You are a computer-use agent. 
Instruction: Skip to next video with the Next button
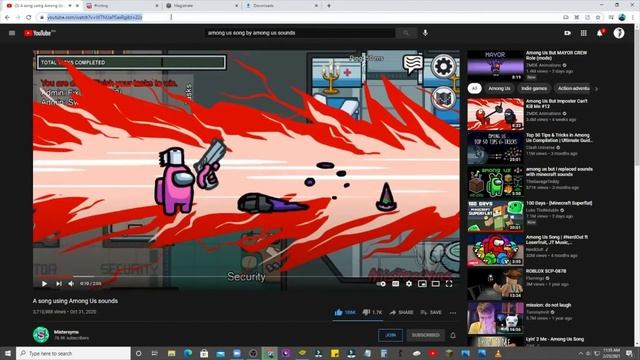[x=59, y=284]
